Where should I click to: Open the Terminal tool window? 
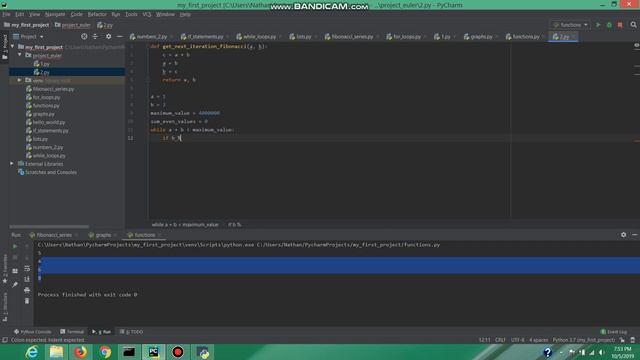pyautogui.click(x=72, y=332)
